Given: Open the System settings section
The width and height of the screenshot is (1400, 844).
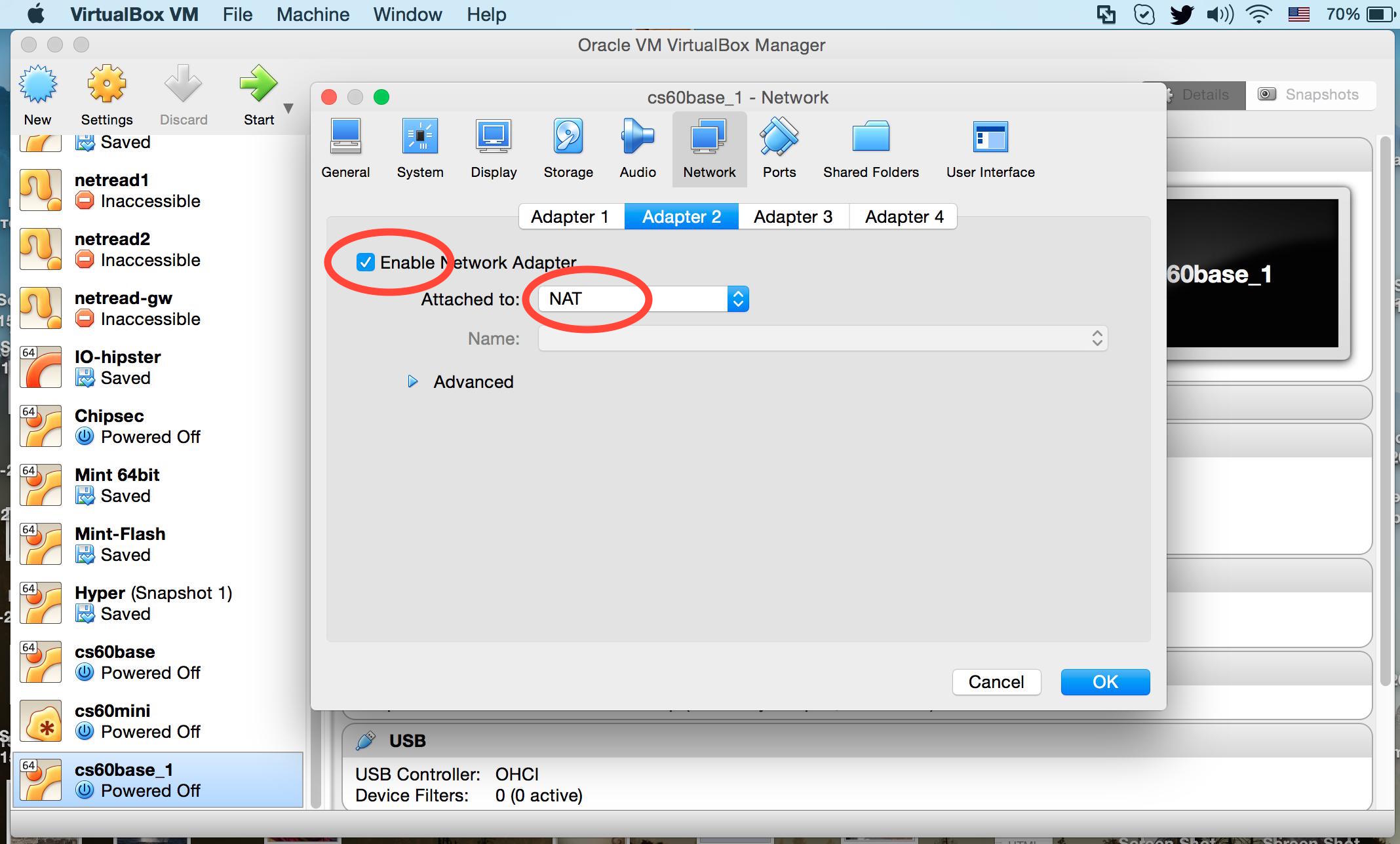Looking at the screenshot, I should click(x=419, y=149).
